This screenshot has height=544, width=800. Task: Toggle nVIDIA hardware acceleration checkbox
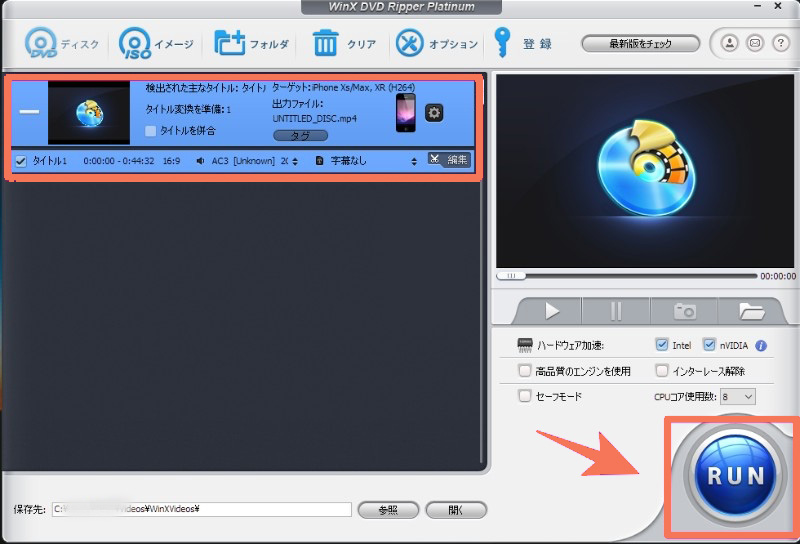tap(709, 345)
